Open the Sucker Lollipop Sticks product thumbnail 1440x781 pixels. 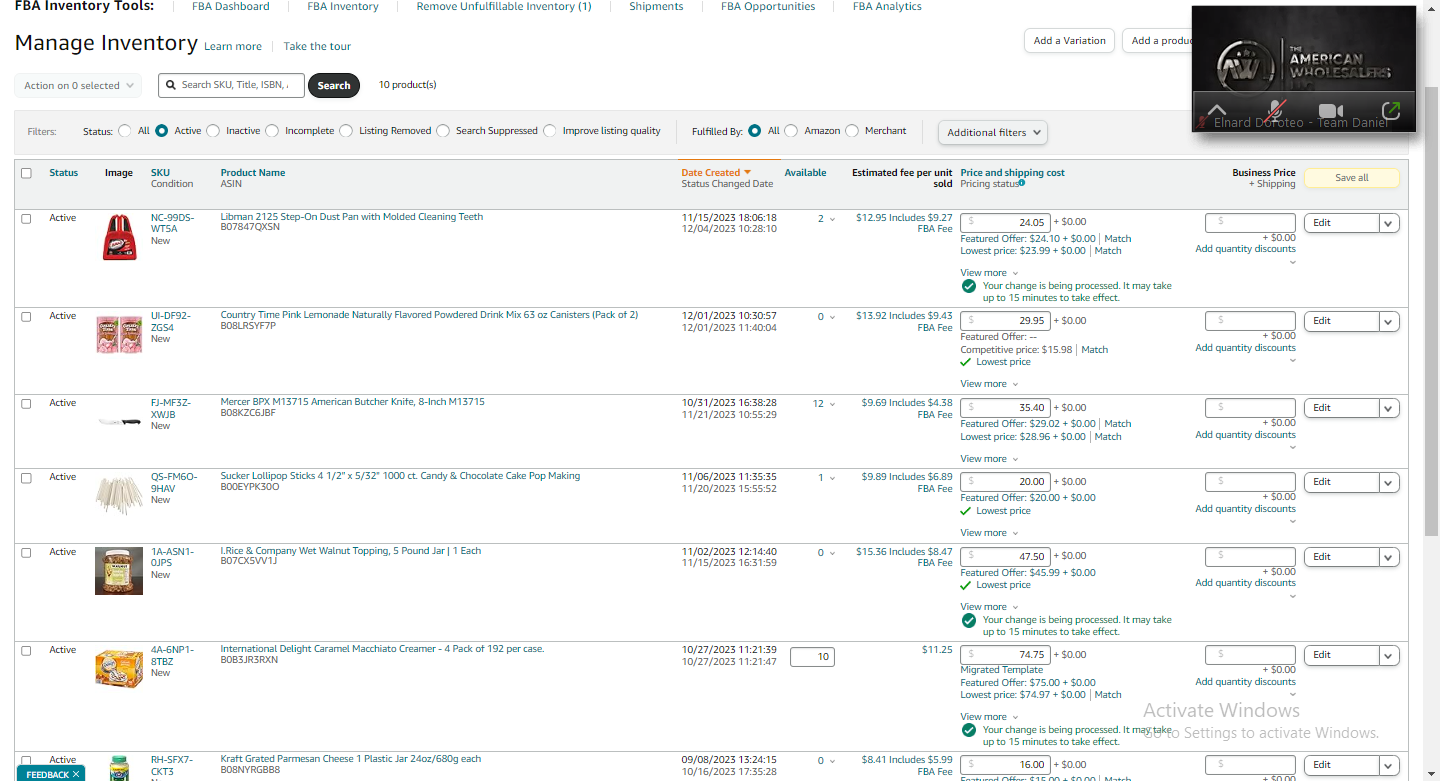[120, 496]
